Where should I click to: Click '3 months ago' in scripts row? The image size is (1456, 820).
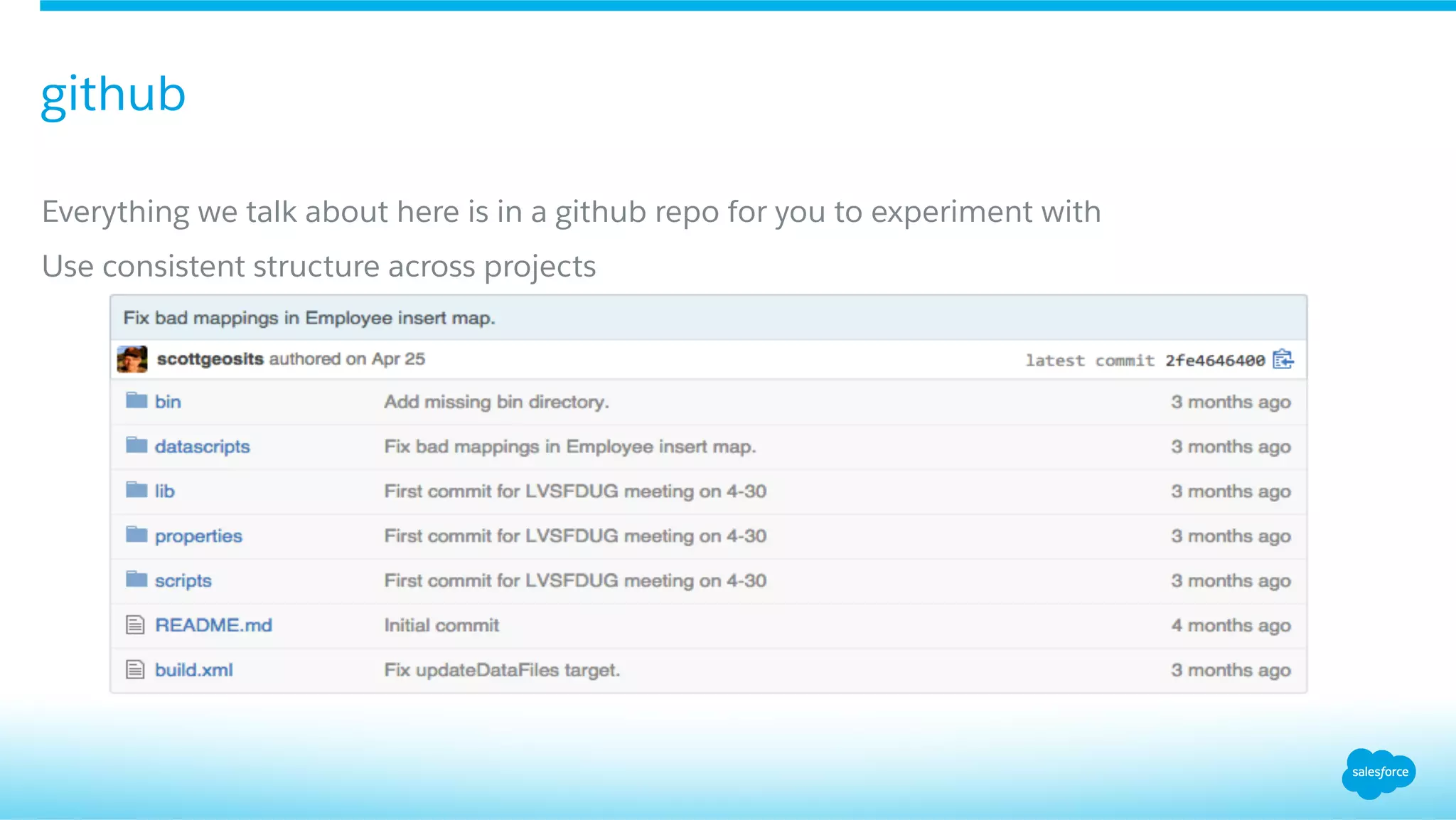pyautogui.click(x=1231, y=582)
